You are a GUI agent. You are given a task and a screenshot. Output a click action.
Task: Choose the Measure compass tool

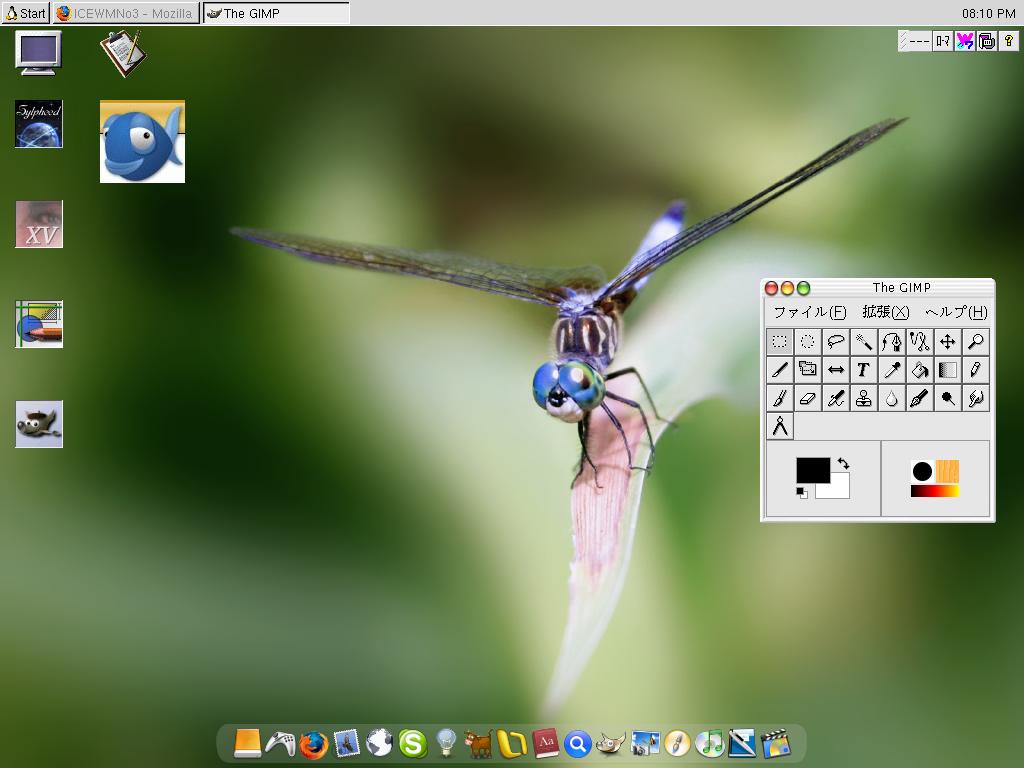pyautogui.click(x=780, y=425)
